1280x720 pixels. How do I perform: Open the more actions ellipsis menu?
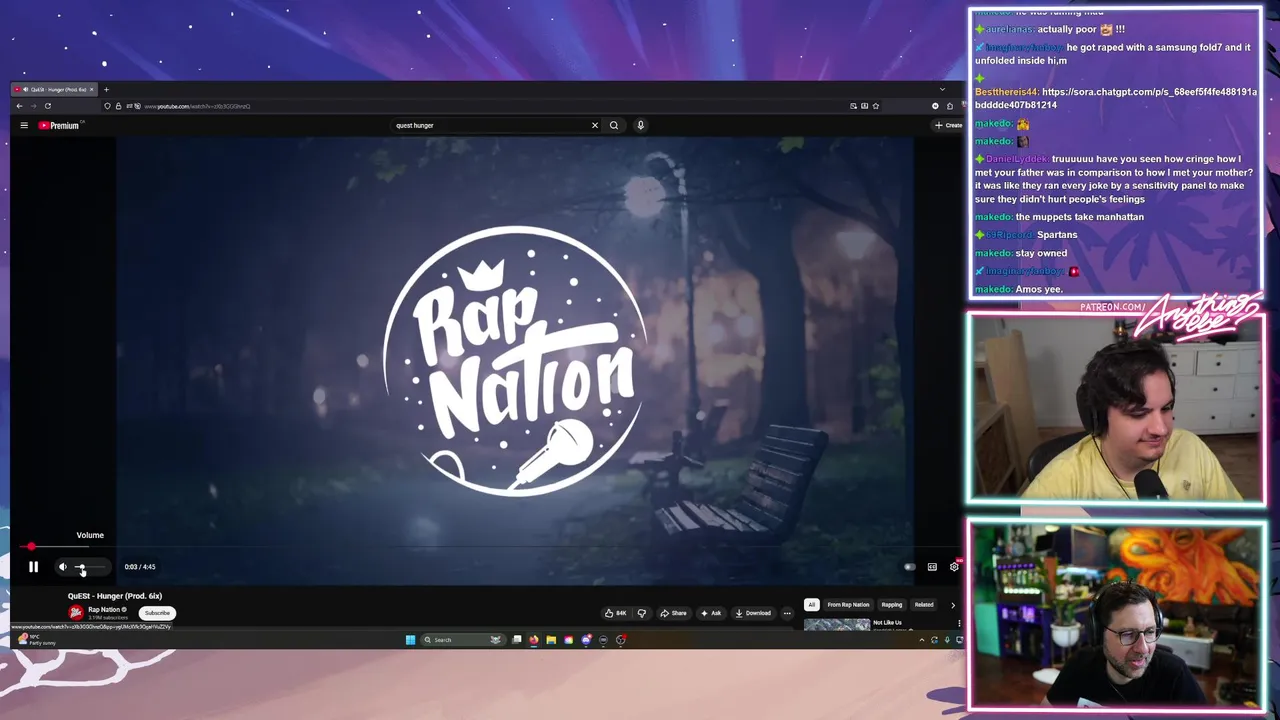[x=787, y=613]
